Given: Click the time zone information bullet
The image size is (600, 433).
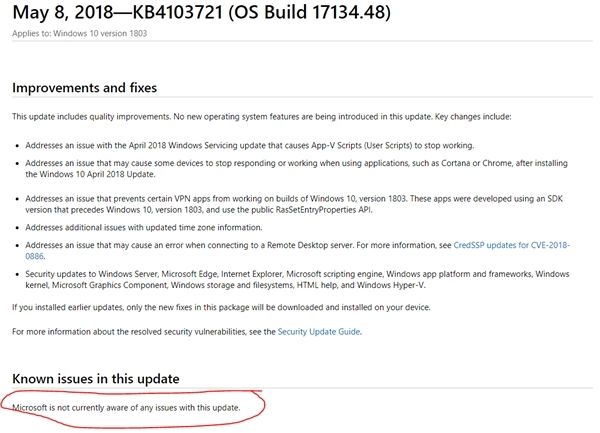Looking at the screenshot, I should click(144, 228).
